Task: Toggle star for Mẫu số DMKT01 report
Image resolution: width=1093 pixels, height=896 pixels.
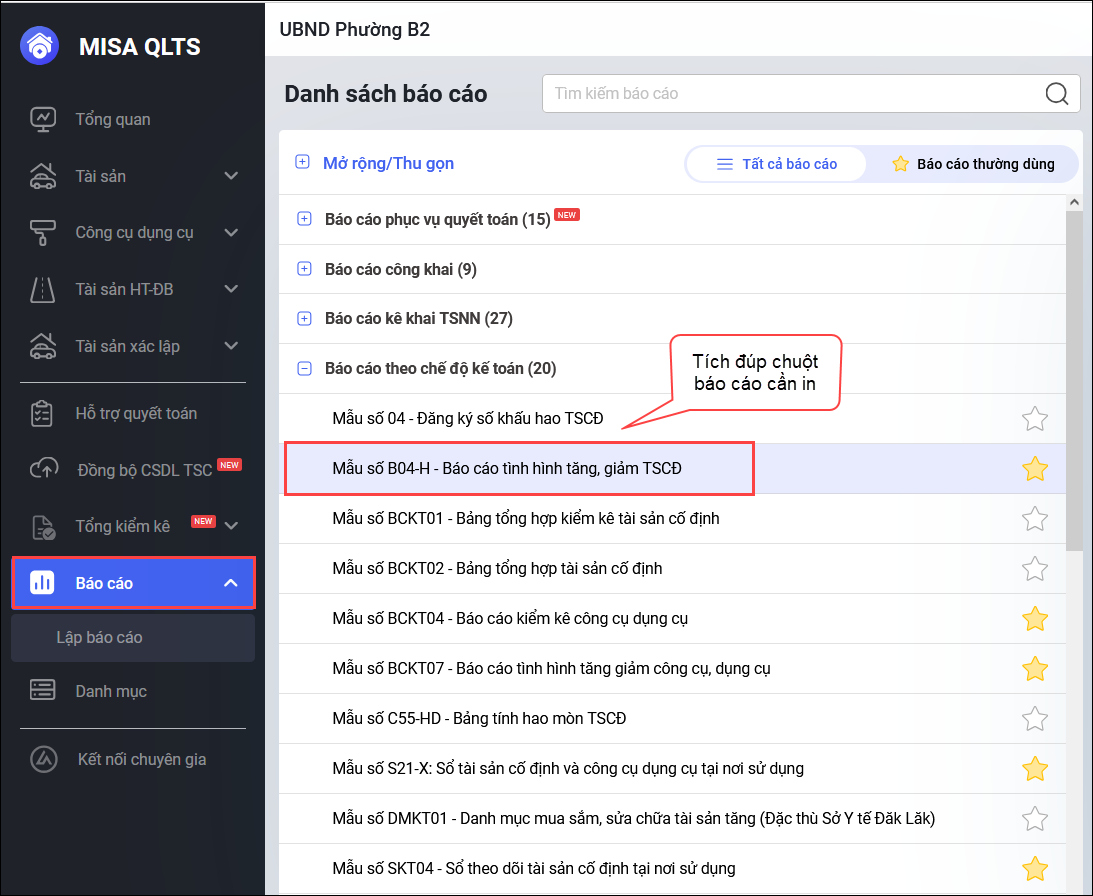Action: [x=1034, y=819]
